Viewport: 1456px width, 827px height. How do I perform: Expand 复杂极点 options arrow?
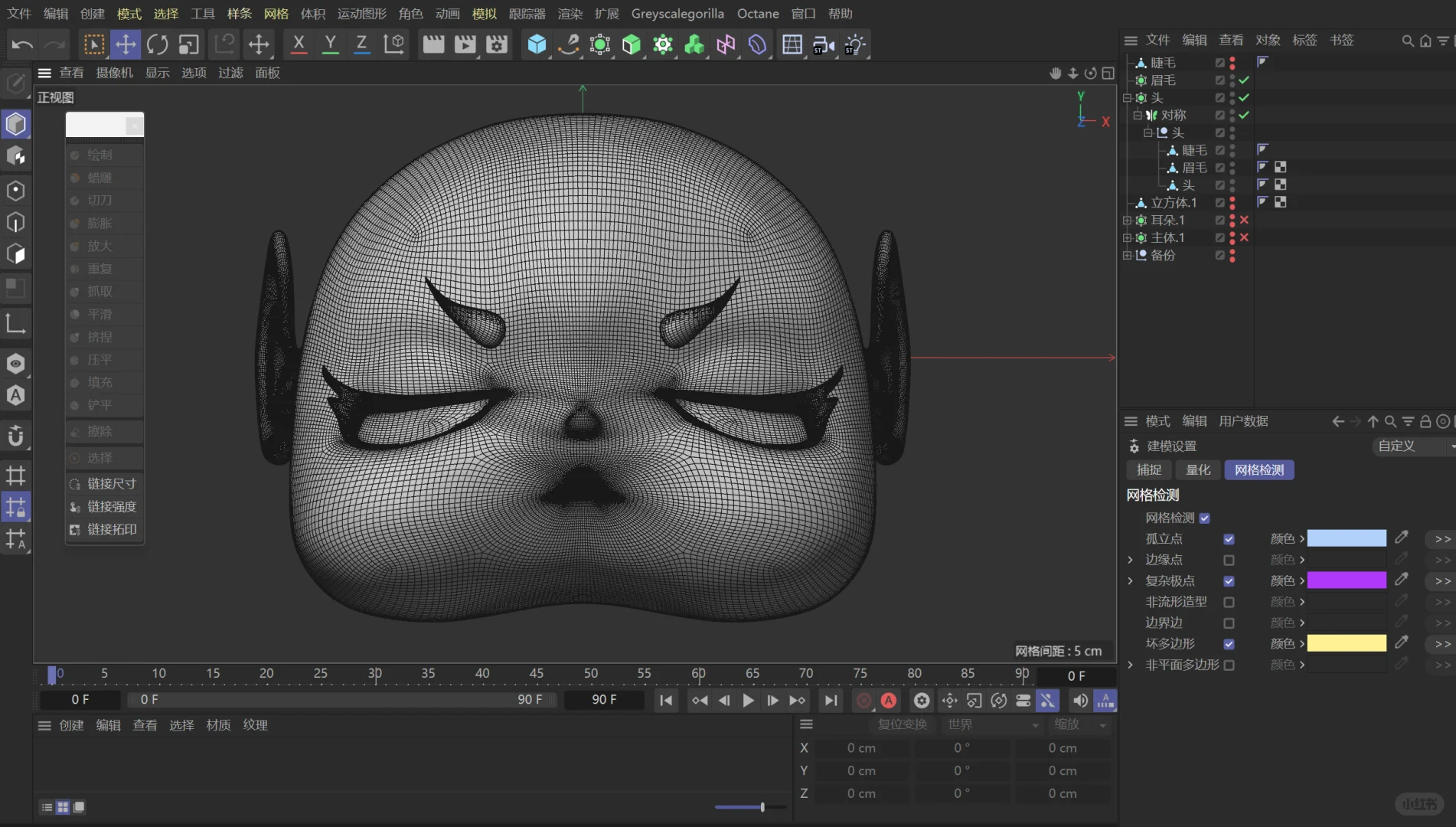point(1131,581)
